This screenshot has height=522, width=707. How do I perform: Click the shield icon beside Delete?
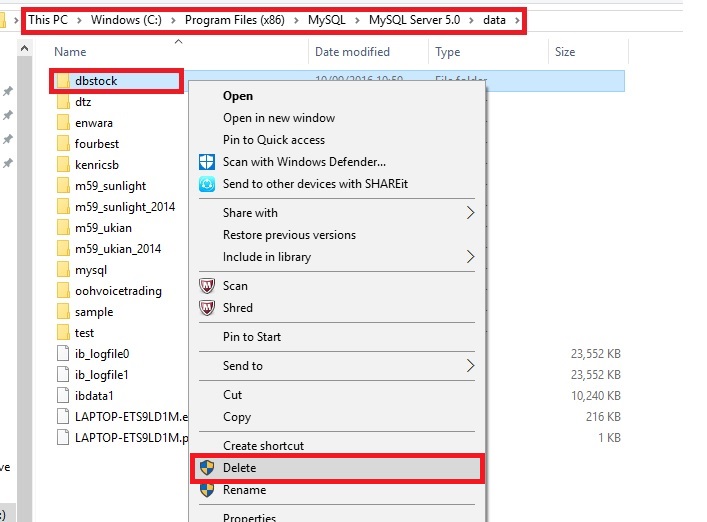pos(207,468)
